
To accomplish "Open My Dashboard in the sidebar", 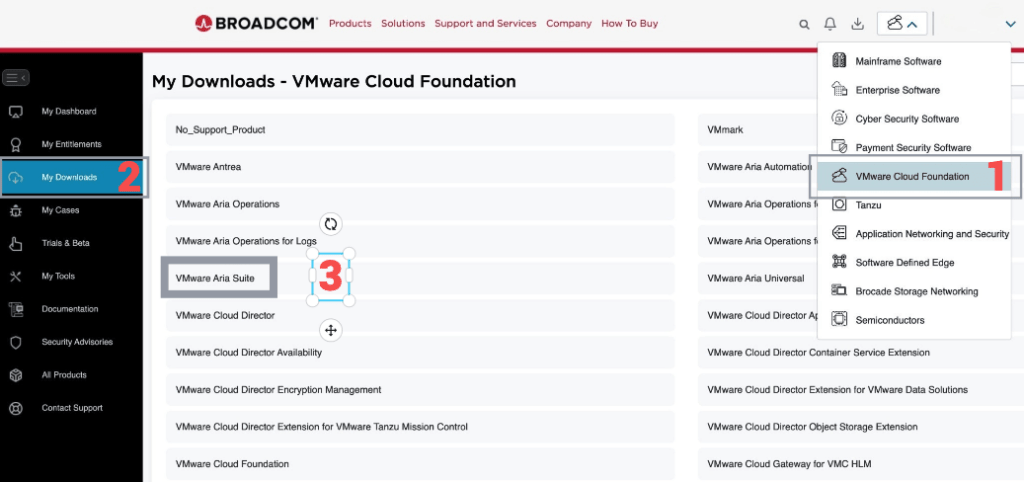I will pos(69,112).
